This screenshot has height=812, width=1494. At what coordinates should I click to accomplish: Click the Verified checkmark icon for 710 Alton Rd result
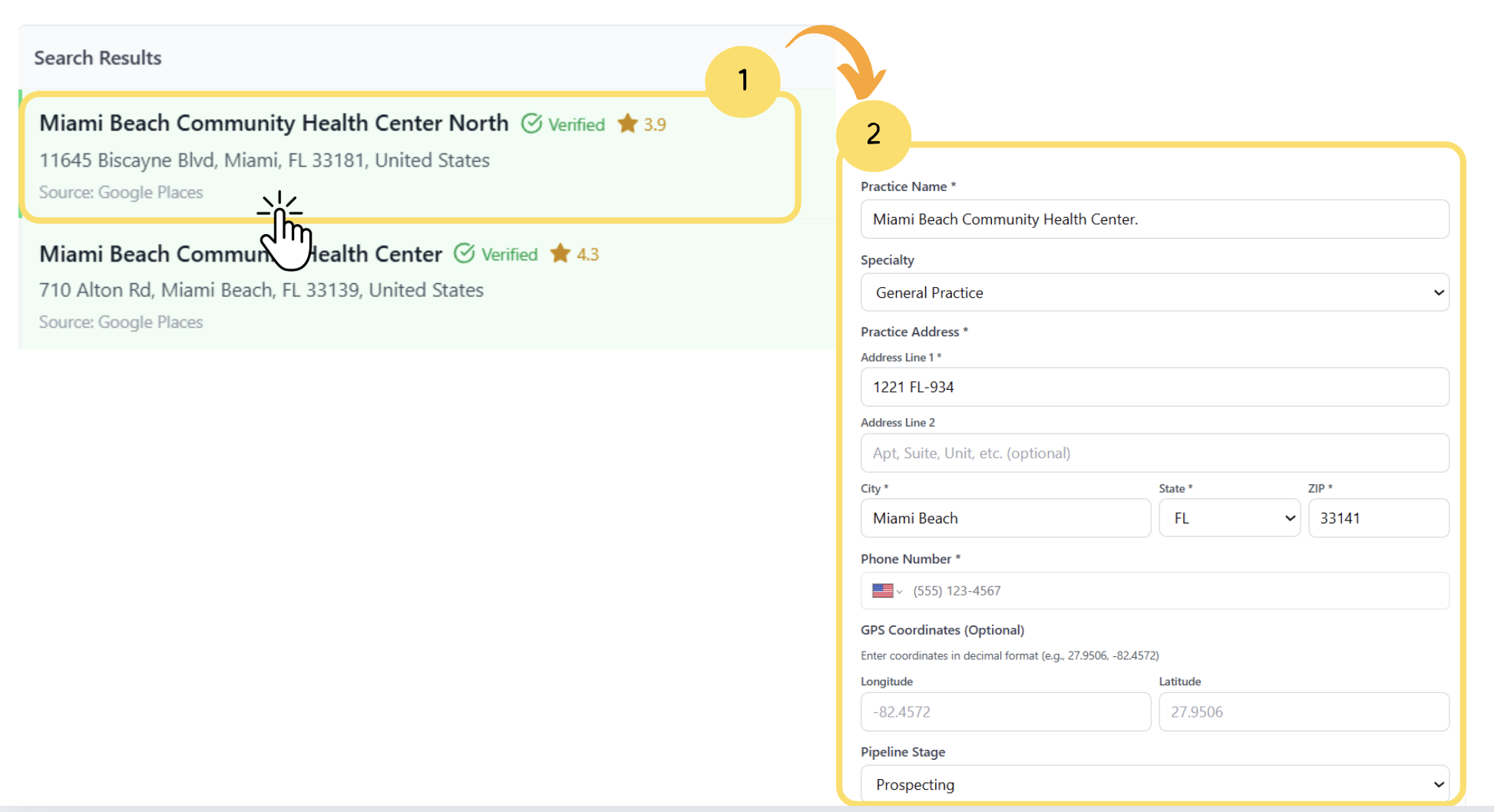464,253
